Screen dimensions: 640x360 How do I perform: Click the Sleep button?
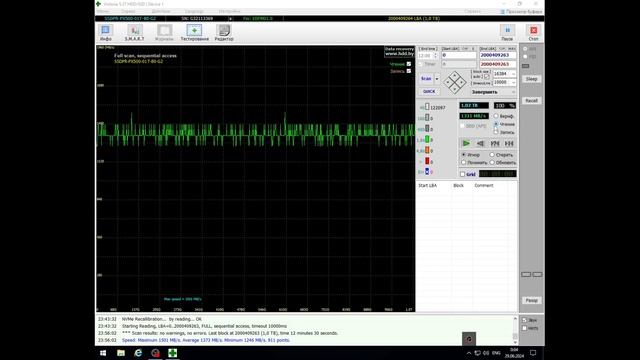[x=531, y=79]
